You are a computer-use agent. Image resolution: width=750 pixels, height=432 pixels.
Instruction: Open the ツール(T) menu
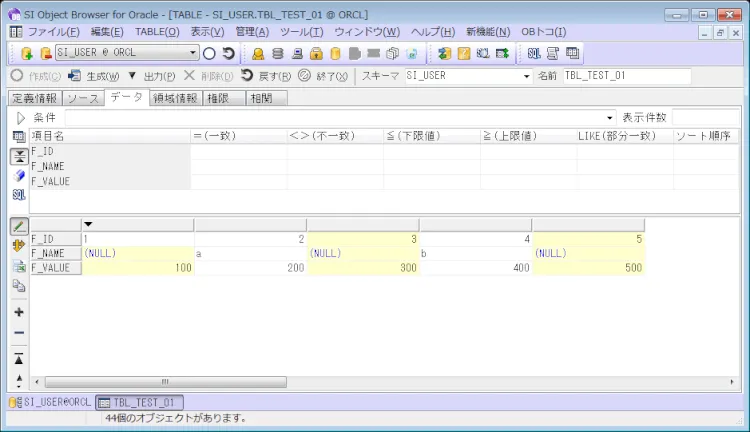click(x=301, y=32)
